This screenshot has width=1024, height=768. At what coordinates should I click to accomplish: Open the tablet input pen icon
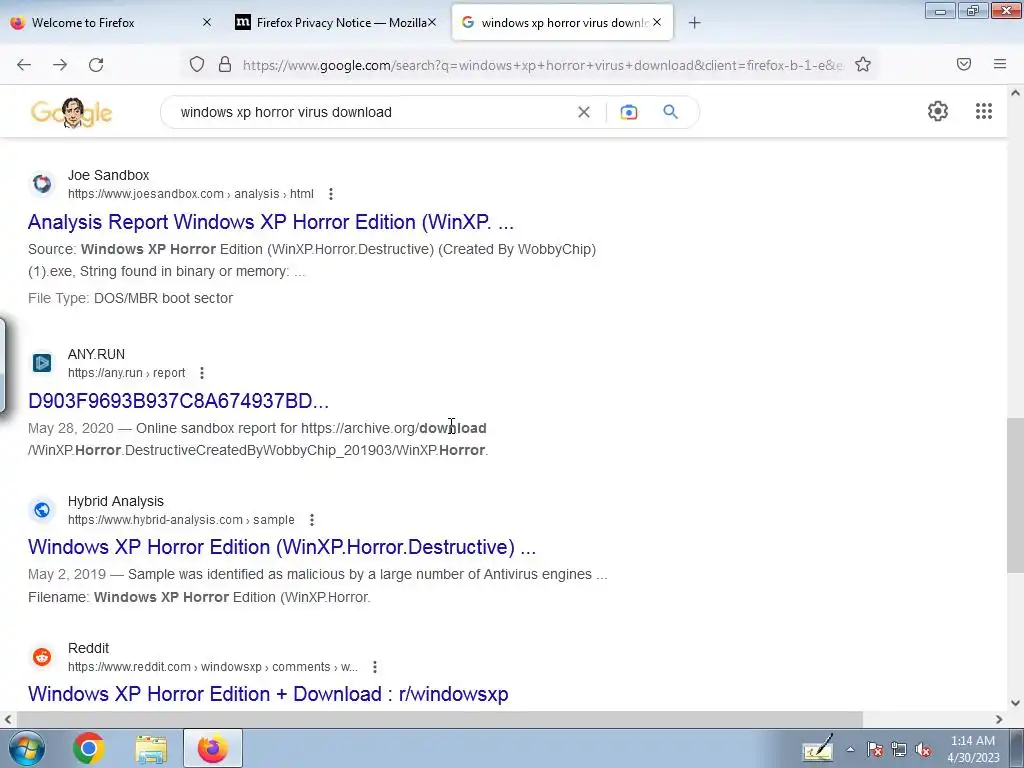pos(818,748)
